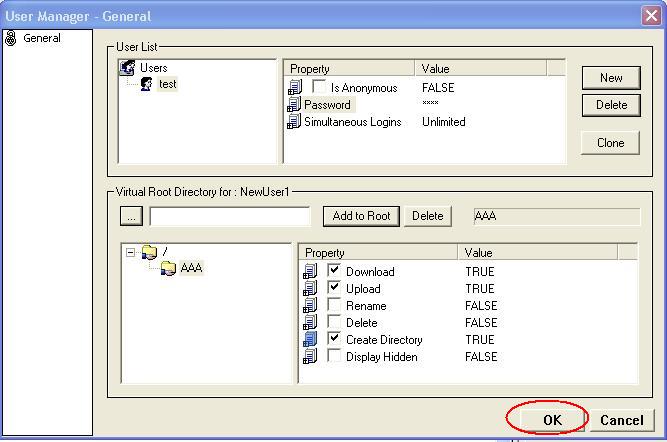
Task: Click the directory path input field
Action: point(230,216)
